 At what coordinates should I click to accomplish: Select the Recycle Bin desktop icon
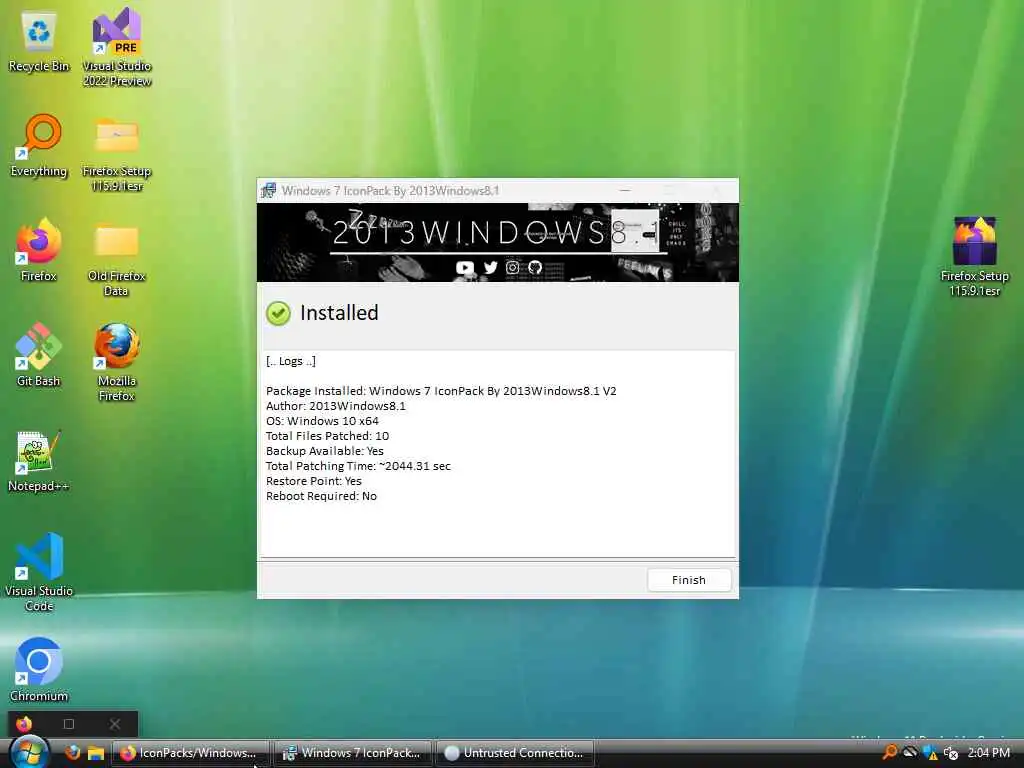[x=39, y=42]
